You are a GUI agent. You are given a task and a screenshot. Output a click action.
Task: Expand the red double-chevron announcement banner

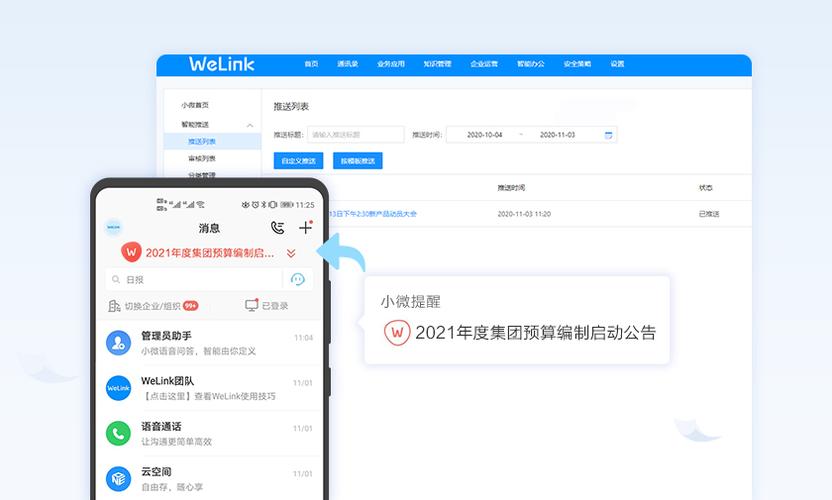tap(291, 253)
